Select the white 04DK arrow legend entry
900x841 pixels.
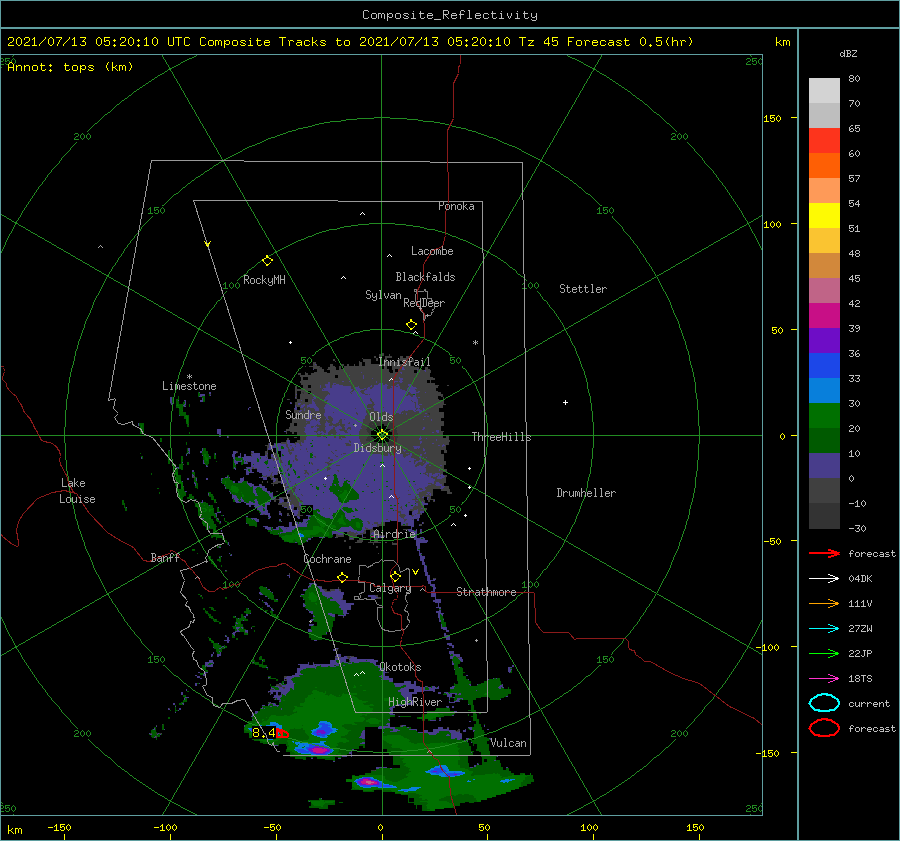pyautogui.click(x=824, y=578)
